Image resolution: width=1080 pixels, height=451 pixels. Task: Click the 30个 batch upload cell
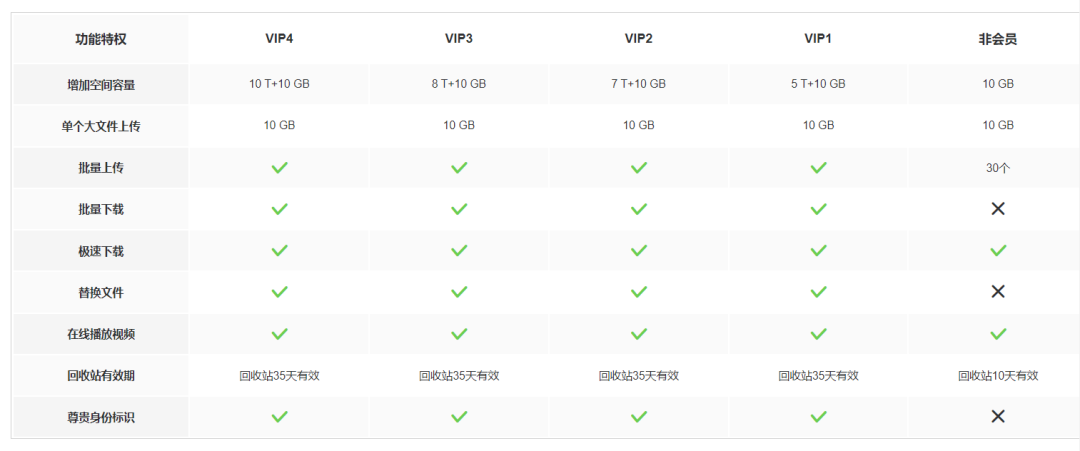pyautogui.click(x=998, y=167)
